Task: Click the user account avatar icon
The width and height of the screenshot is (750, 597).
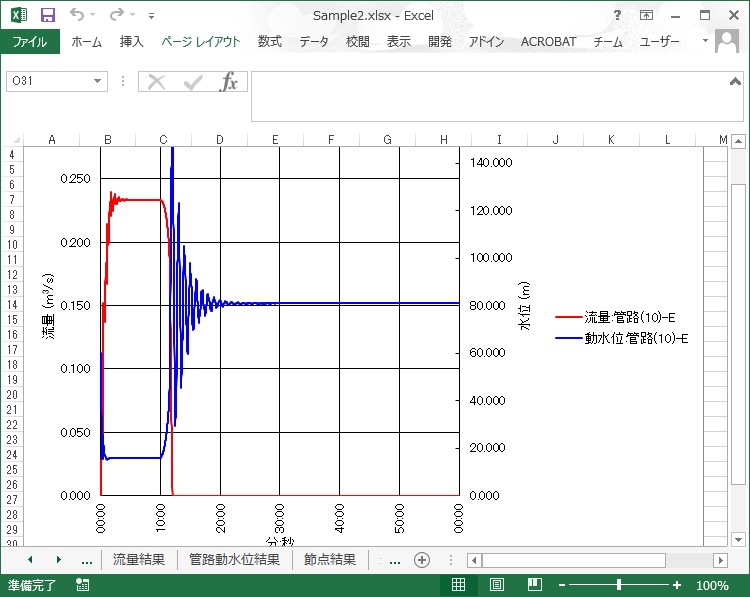Action: (x=727, y=42)
